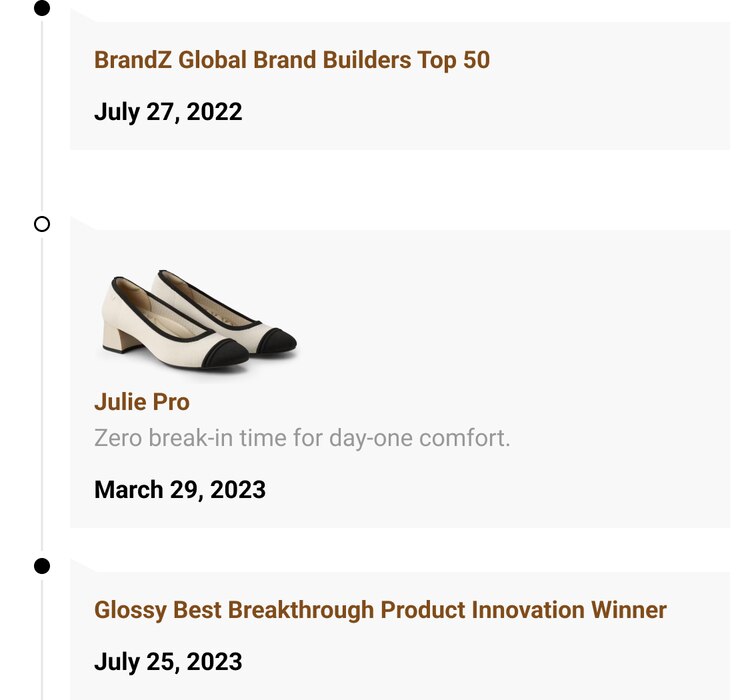Select the hollow timeline marker for Julie Pro
The height and width of the screenshot is (700, 750).
(x=42, y=224)
